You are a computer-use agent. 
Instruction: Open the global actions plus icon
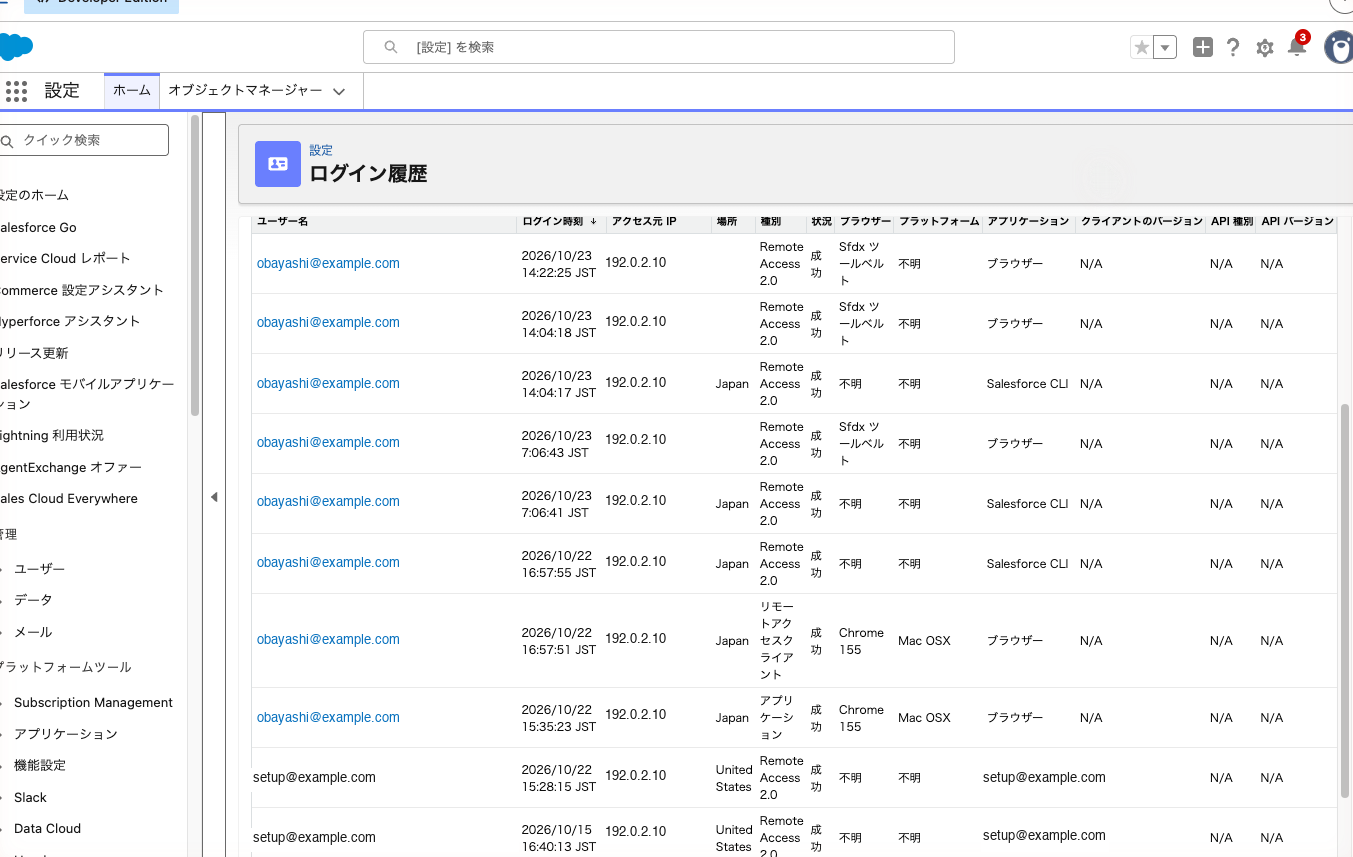click(1203, 47)
